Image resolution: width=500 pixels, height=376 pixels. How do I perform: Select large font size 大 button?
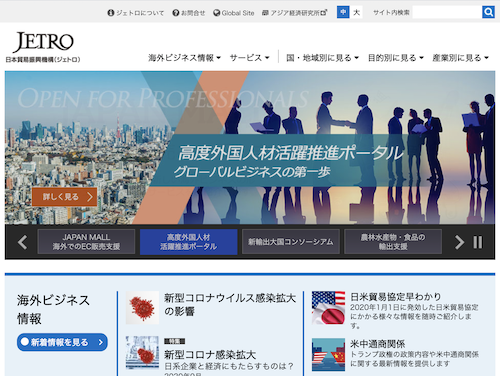pyautogui.click(x=356, y=12)
